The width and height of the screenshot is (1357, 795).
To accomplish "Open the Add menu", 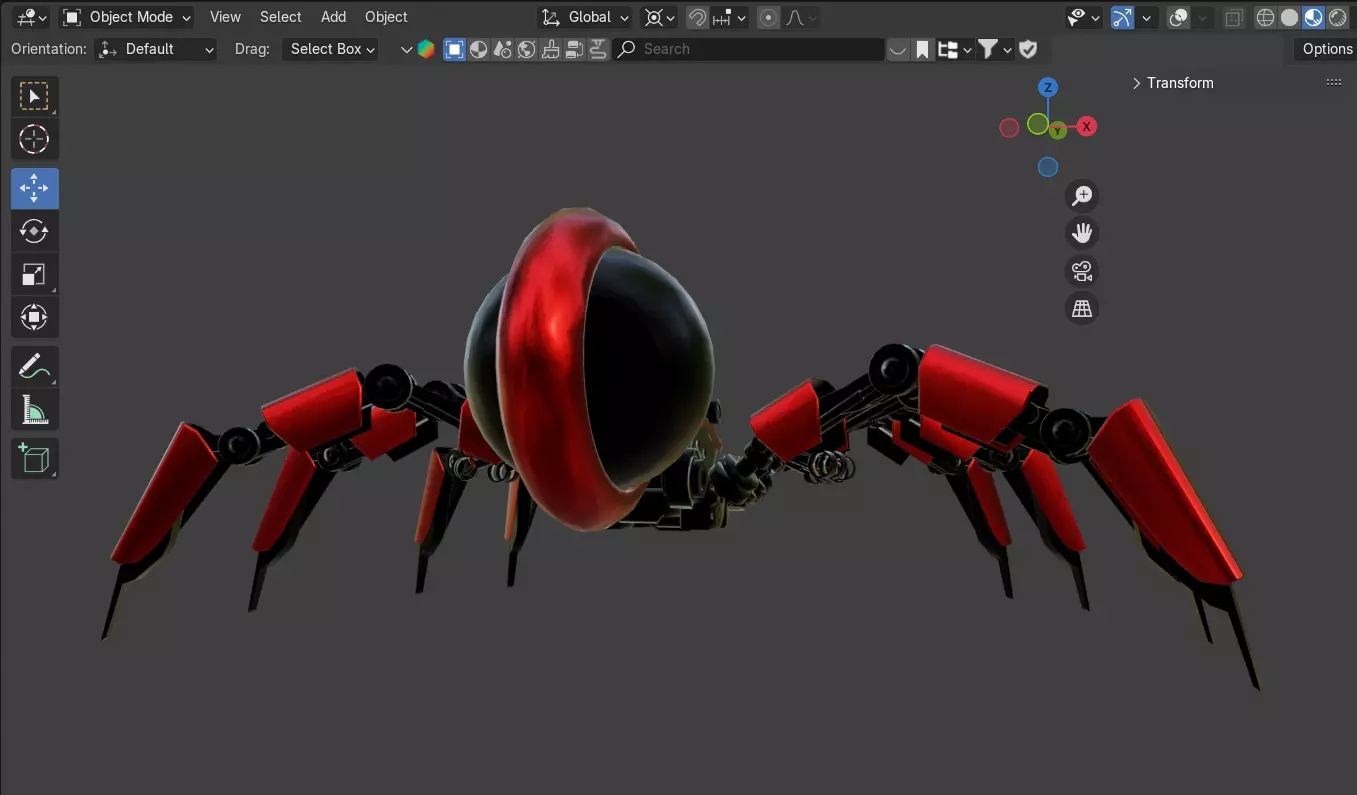I will [334, 17].
